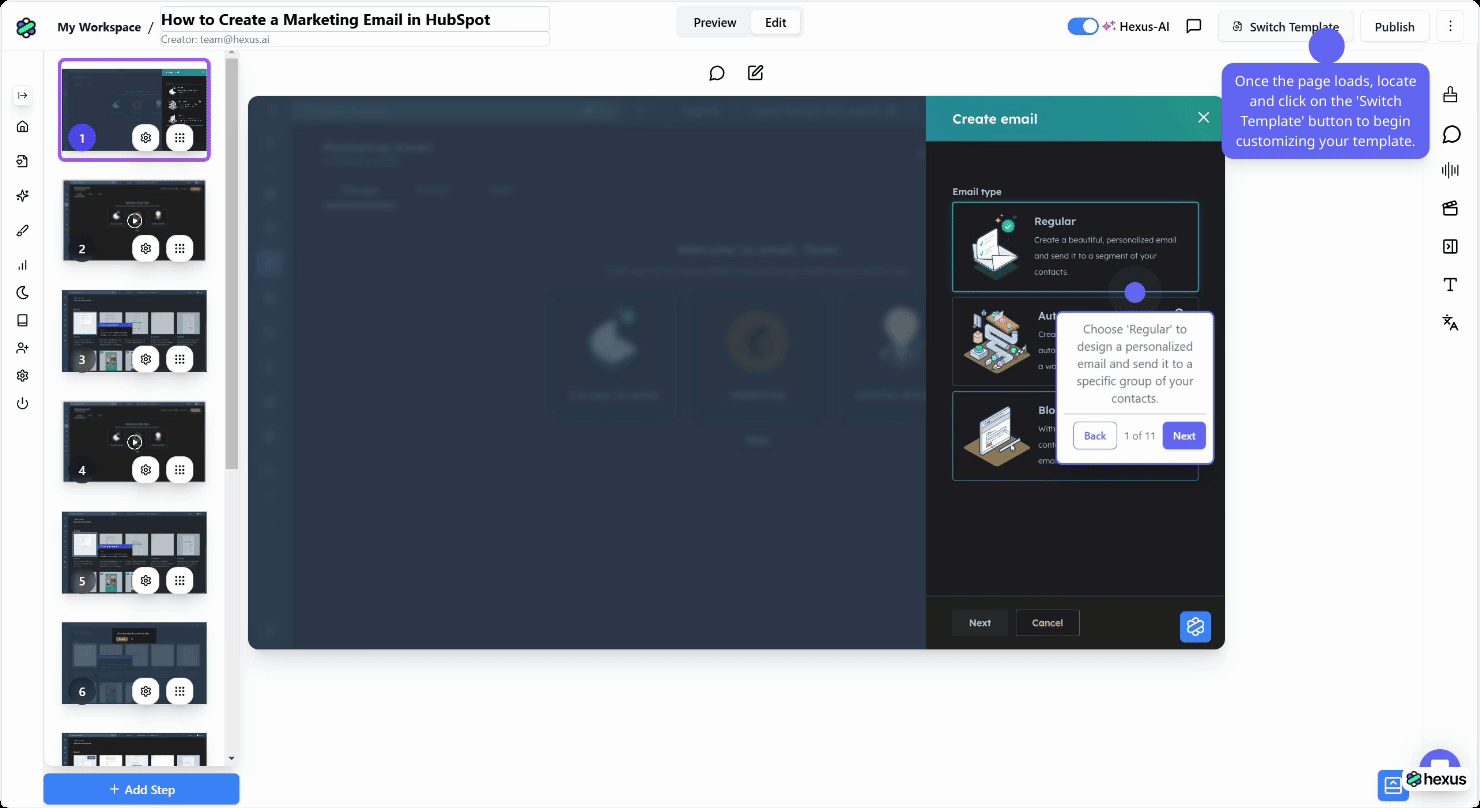Click the Publish button
The image size is (1480, 808).
1394,27
